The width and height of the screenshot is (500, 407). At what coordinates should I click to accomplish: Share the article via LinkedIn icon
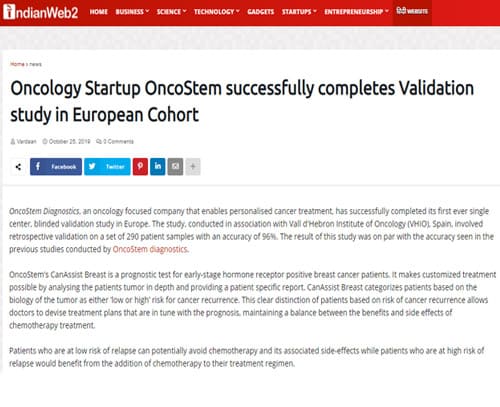tap(158, 166)
